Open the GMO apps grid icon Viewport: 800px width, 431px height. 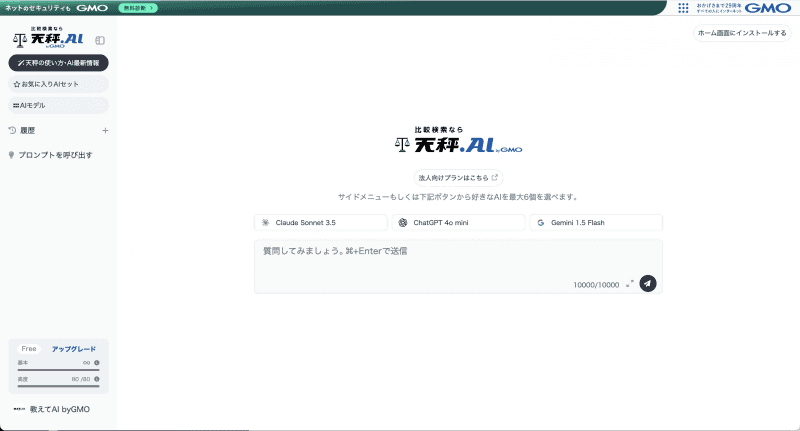pos(683,8)
